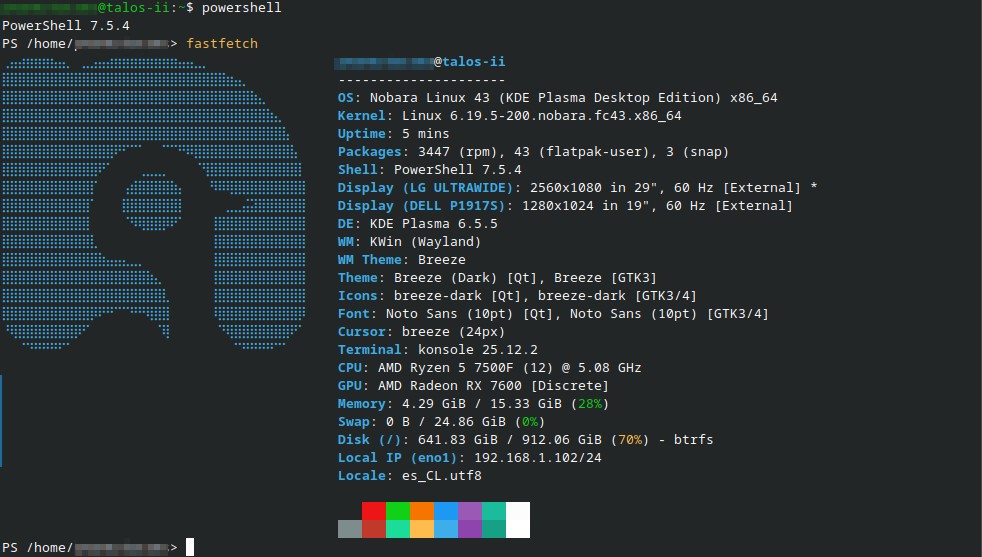
Task: Click the yellow '70%' disk percentage
Action: coord(630,440)
